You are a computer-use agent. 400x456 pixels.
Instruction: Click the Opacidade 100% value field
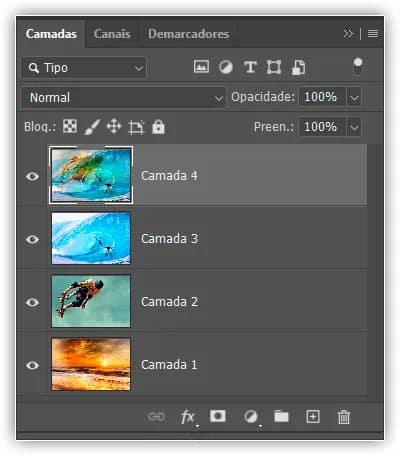[x=322, y=97]
